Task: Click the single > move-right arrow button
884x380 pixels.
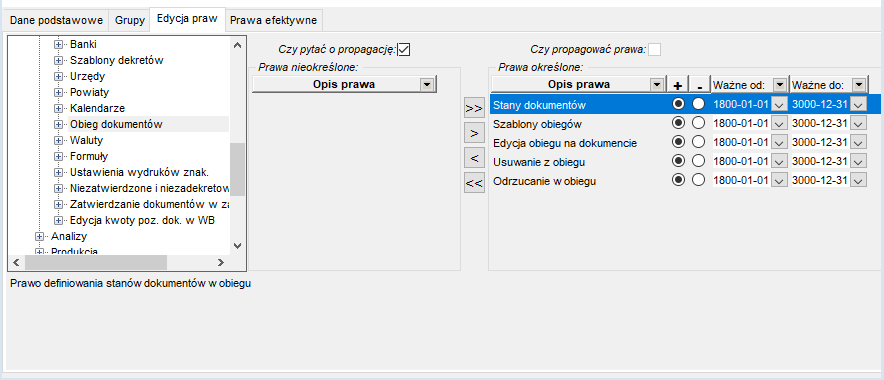Action: pyautogui.click(x=474, y=133)
